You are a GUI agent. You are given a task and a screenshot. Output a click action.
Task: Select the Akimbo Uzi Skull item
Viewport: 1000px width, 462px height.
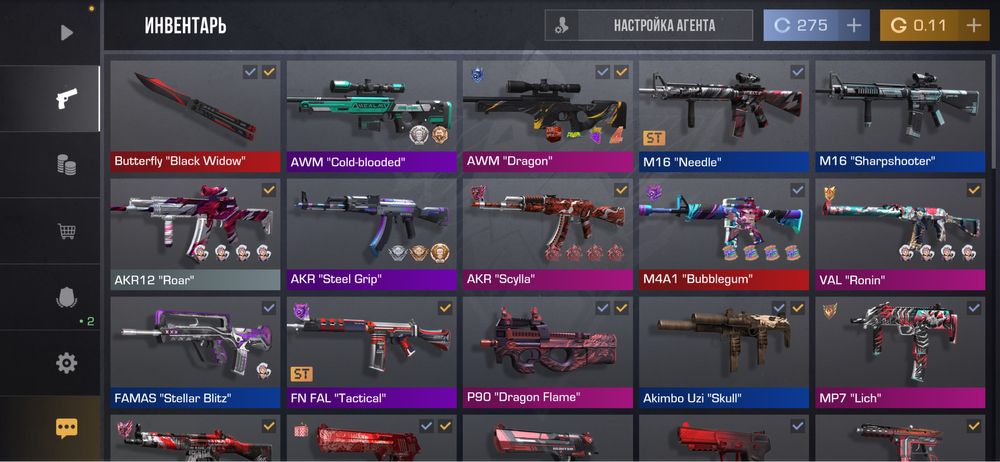[724, 352]
